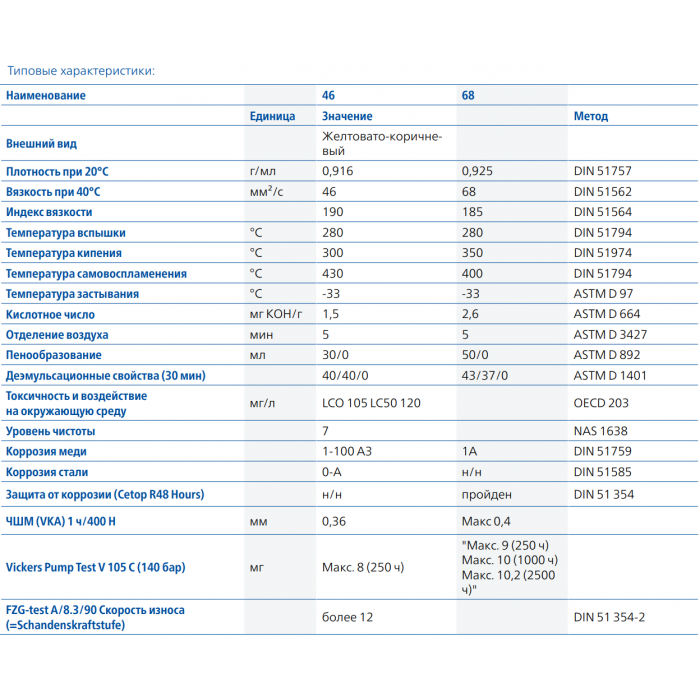Select the "Метод" column header

[x=590, y=116]
